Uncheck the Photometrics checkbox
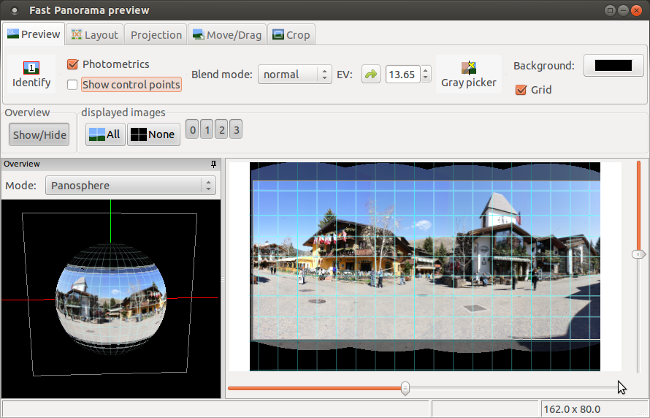The image size is (650, 418). click(x=72, y=64)
